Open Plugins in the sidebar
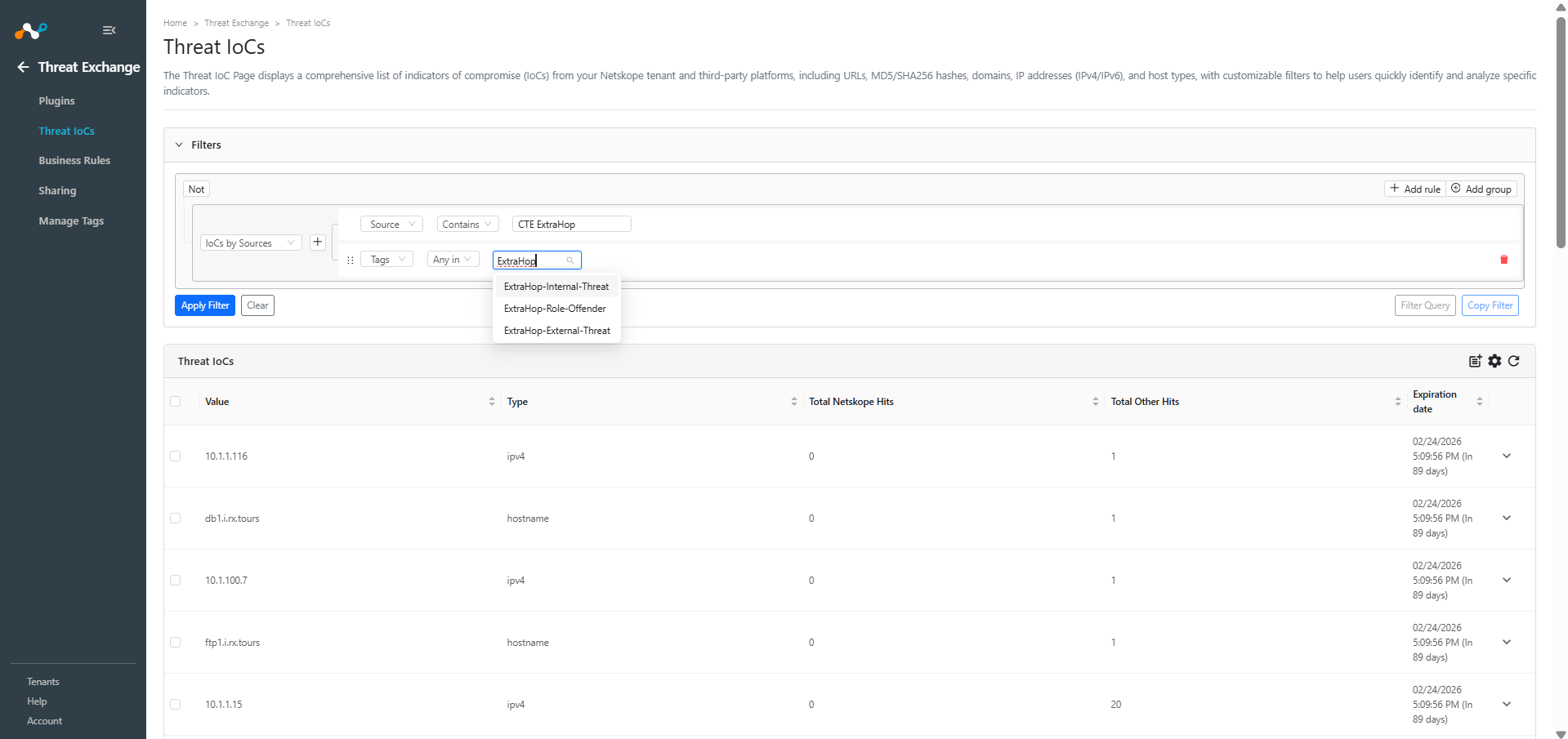This screenshot has height=739, width=1568. coord(56,101)
